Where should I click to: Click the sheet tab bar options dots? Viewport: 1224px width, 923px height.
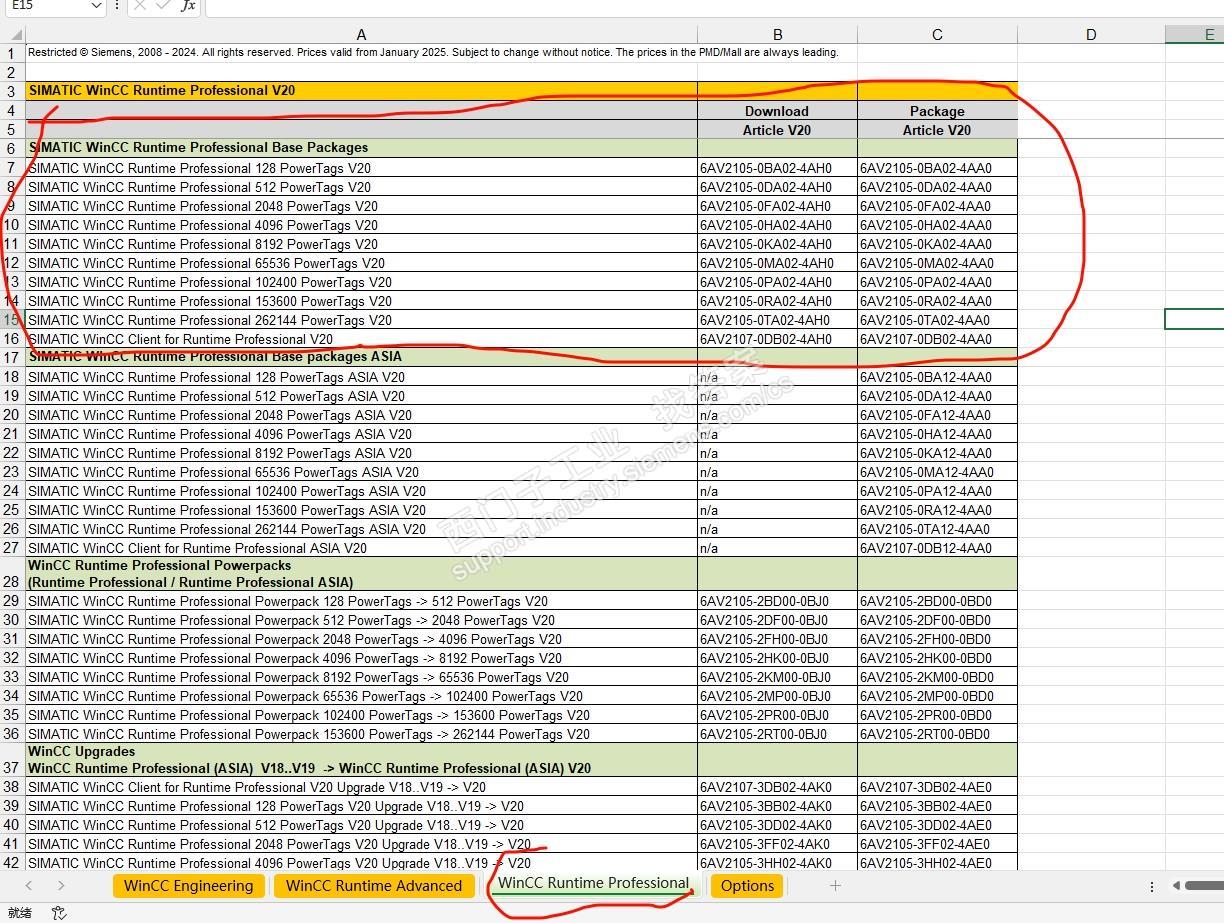click(1151, 886)
